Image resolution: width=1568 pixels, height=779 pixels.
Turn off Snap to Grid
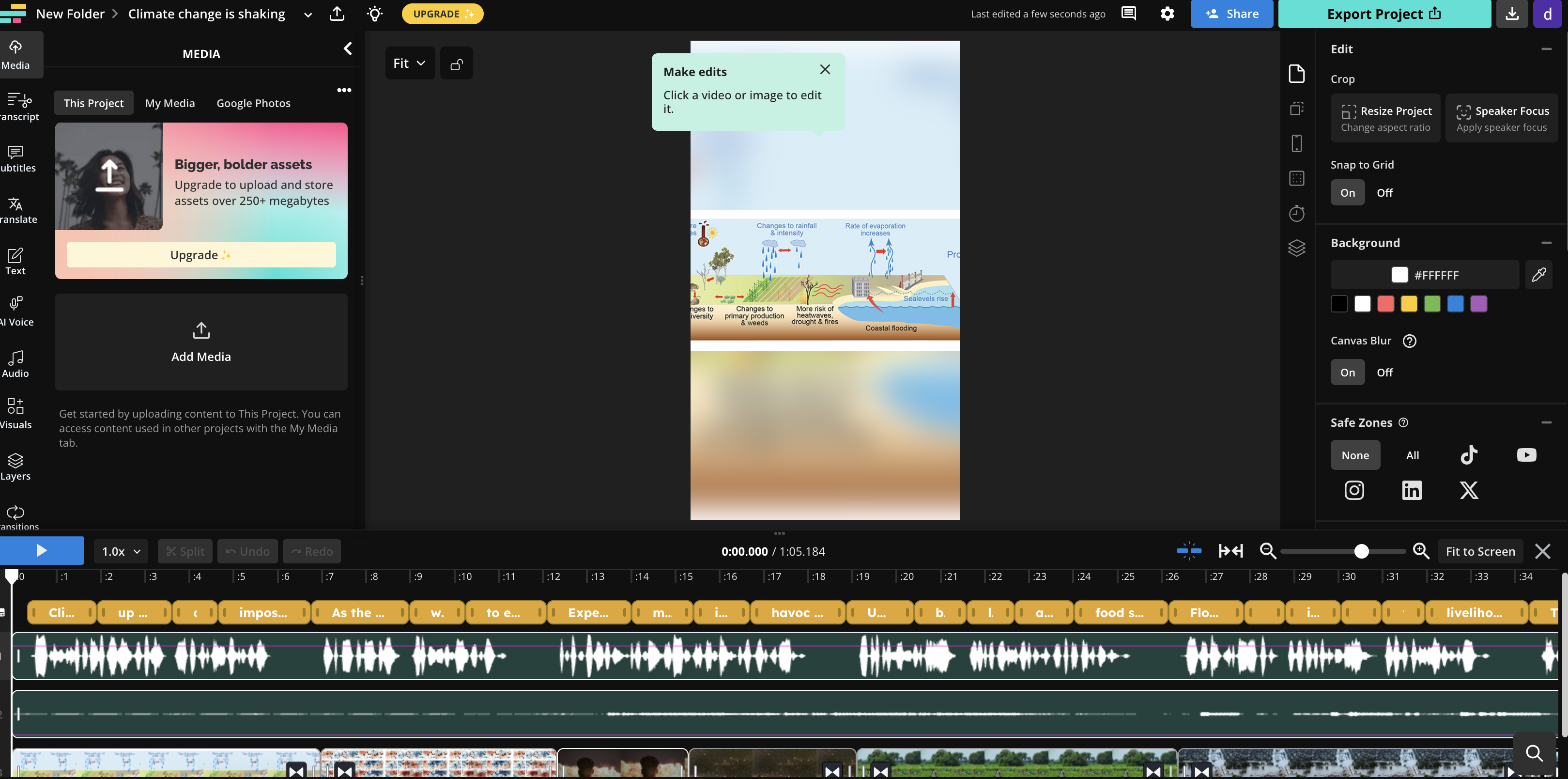point(1385,192)
